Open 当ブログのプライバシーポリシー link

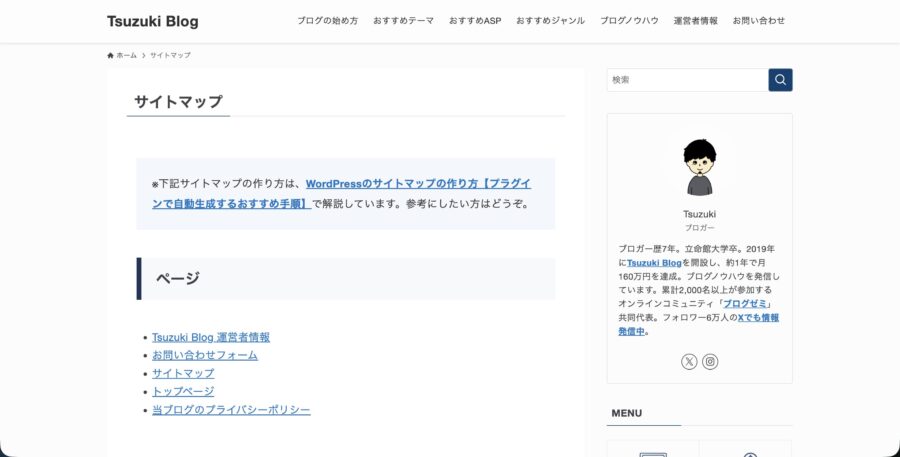(x=231, y=410)
